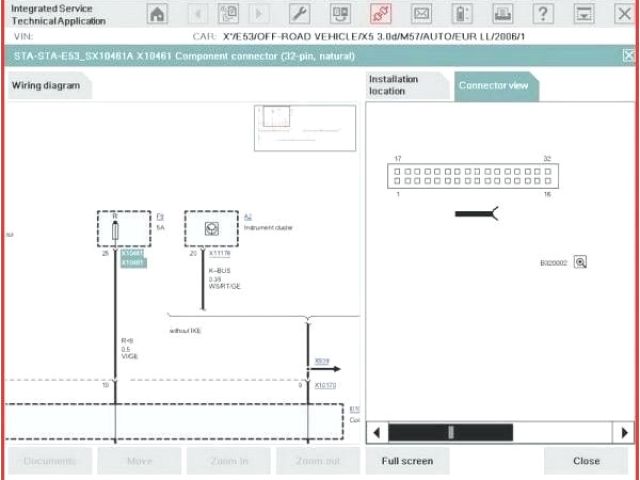Open the wrench settings tool

(299, 14)
